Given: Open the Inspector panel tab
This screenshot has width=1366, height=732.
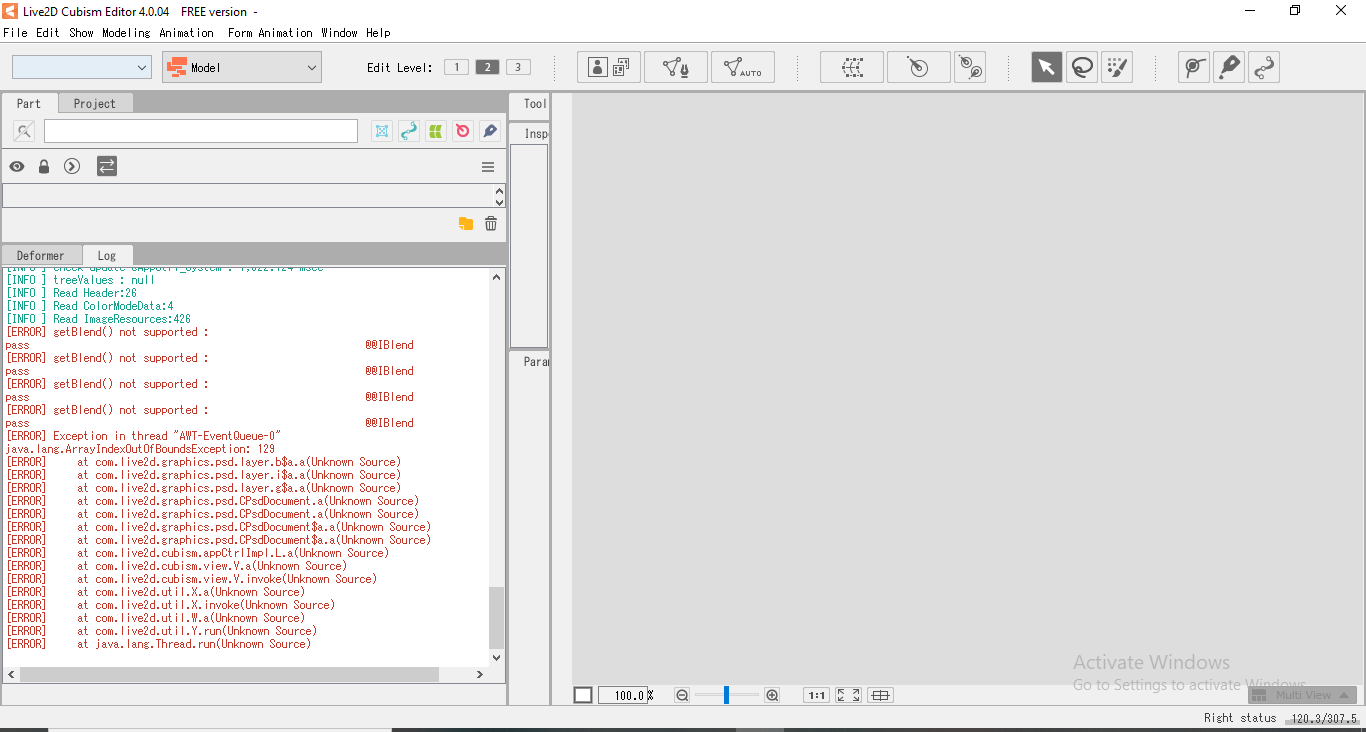Looking at the screenshot, I should (530, 133).
